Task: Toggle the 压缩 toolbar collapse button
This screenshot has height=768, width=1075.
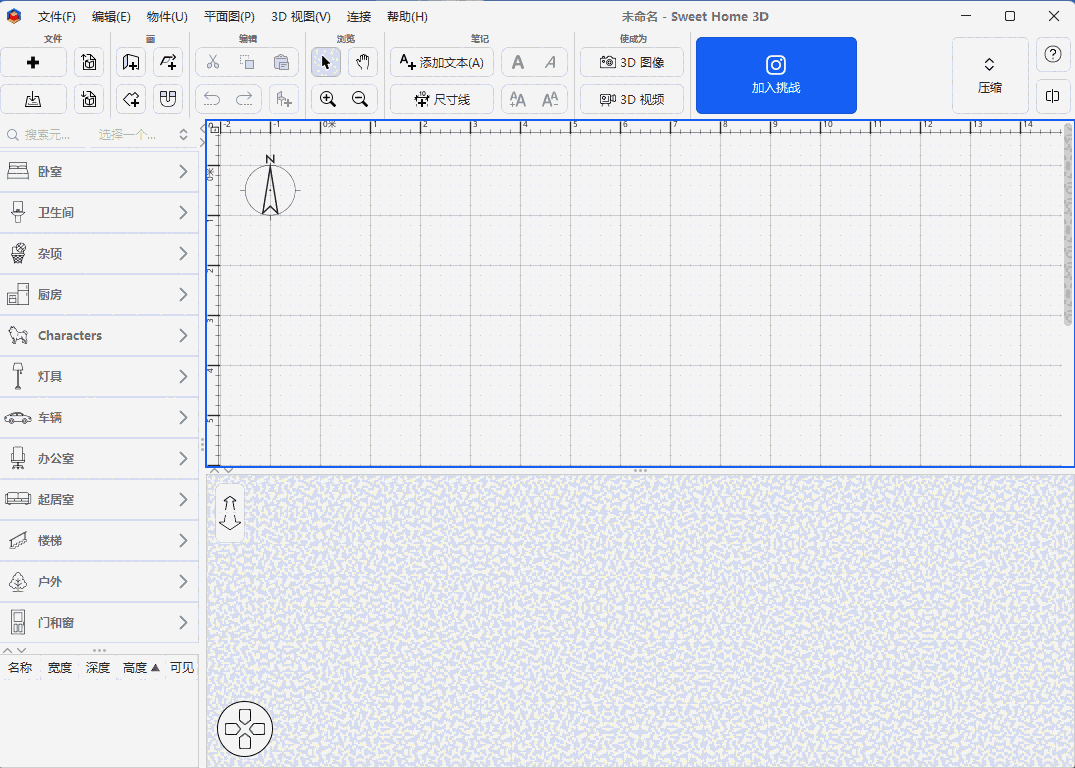Action: coord(989,76)
